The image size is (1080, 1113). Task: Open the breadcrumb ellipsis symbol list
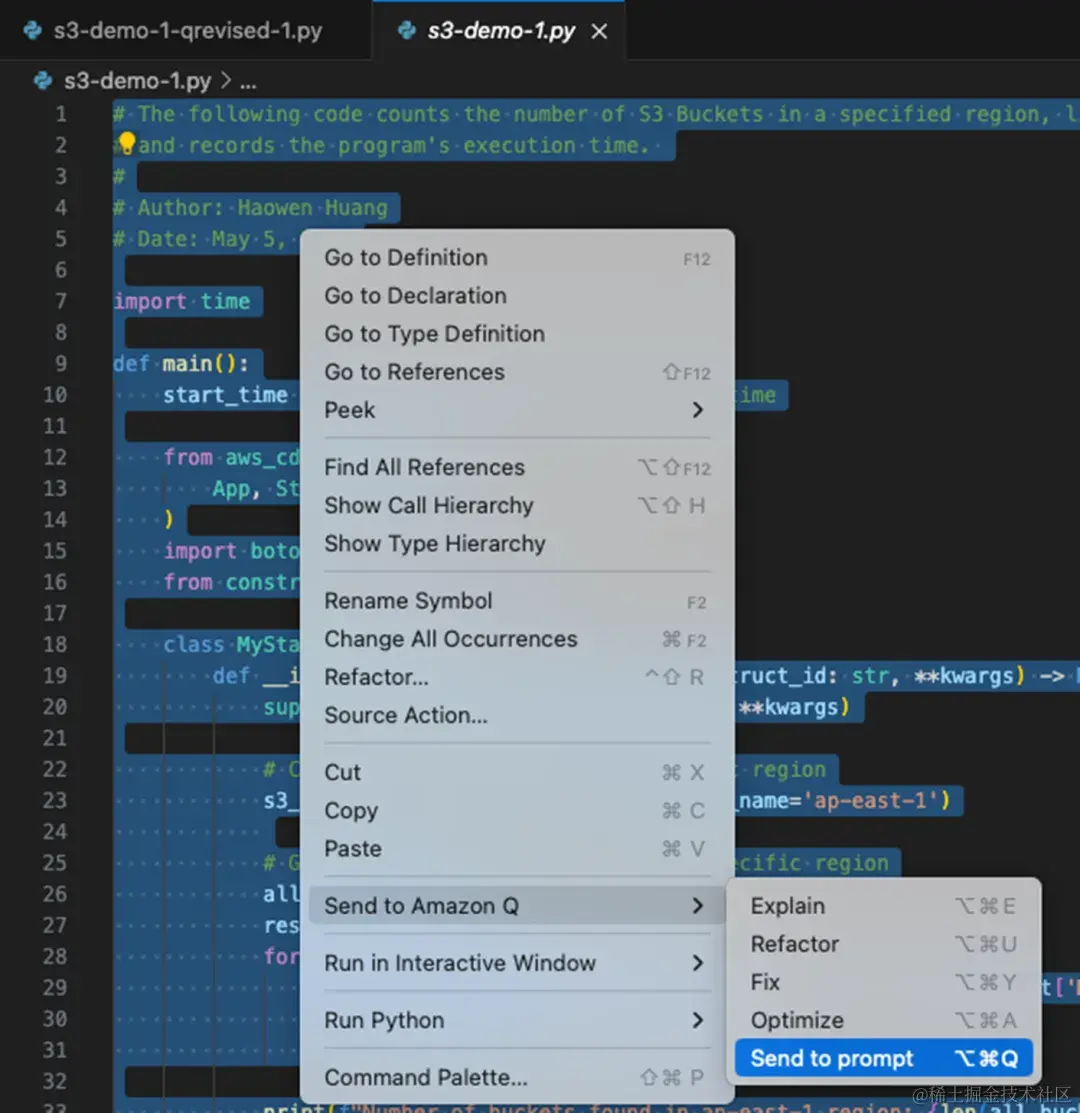click(x=248, y=82)
